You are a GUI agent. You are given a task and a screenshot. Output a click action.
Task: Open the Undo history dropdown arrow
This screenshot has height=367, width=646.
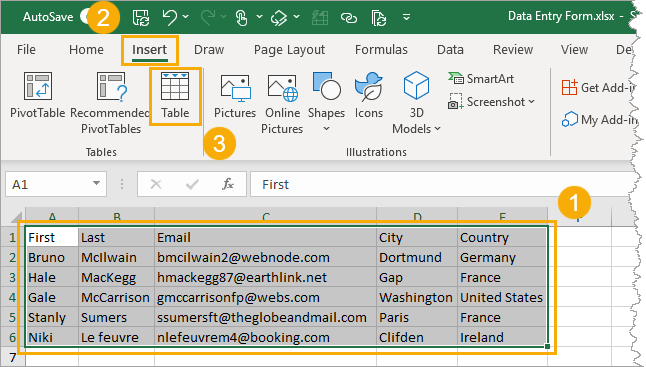(185, 17)
